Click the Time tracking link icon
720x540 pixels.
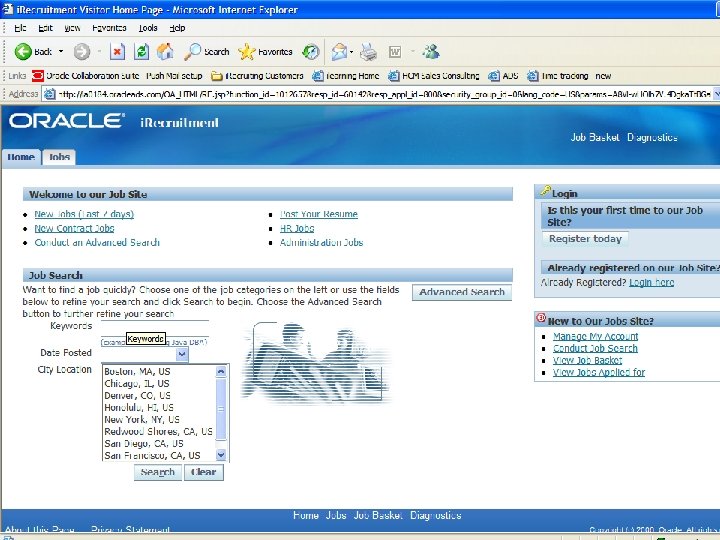(x=533, y=76)
